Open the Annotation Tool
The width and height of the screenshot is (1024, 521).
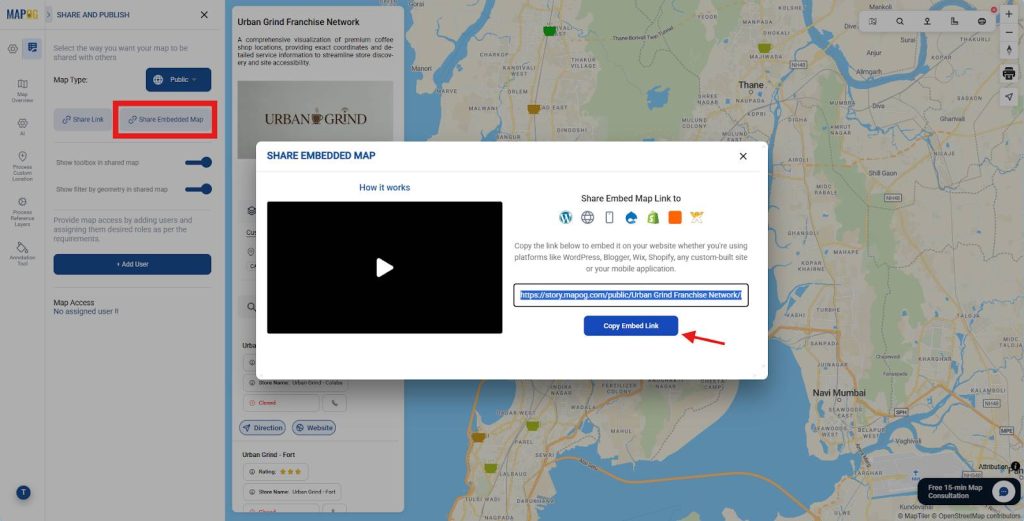click(x=22, y=254)
